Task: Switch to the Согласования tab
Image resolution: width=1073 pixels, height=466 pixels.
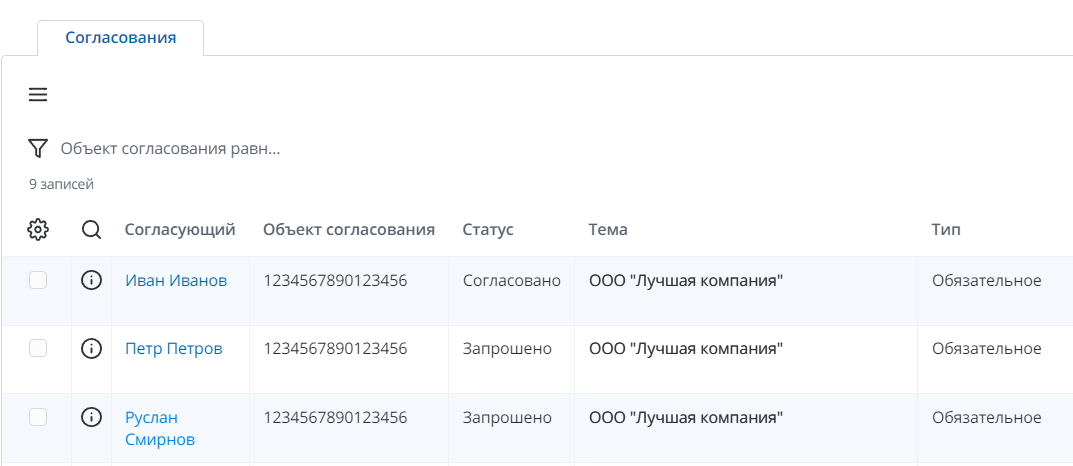Action: pos(120,38)
